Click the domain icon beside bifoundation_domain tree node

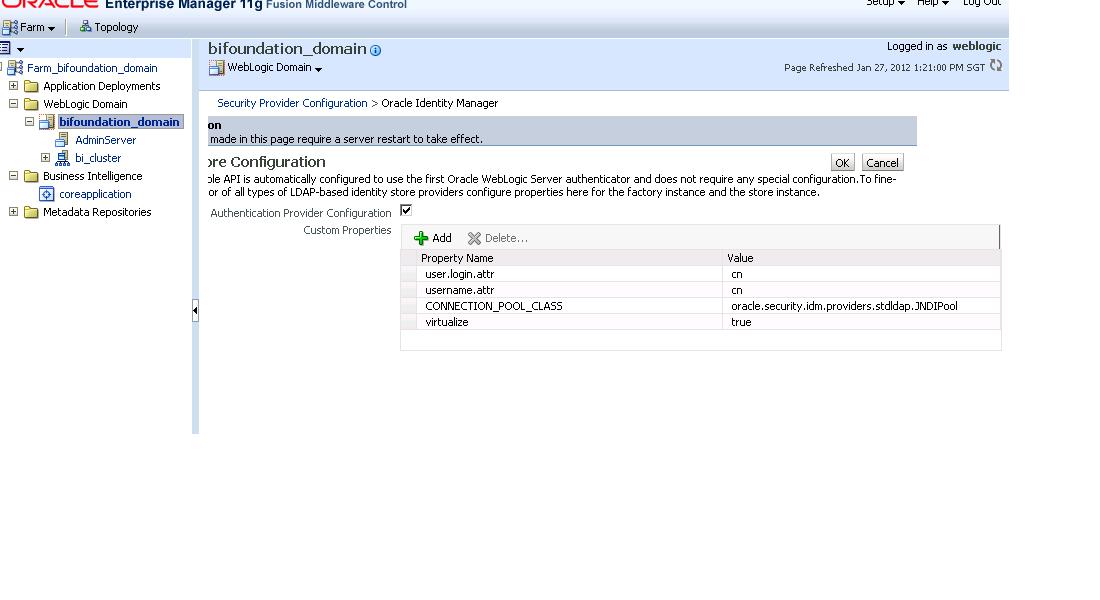coord(47,122)
